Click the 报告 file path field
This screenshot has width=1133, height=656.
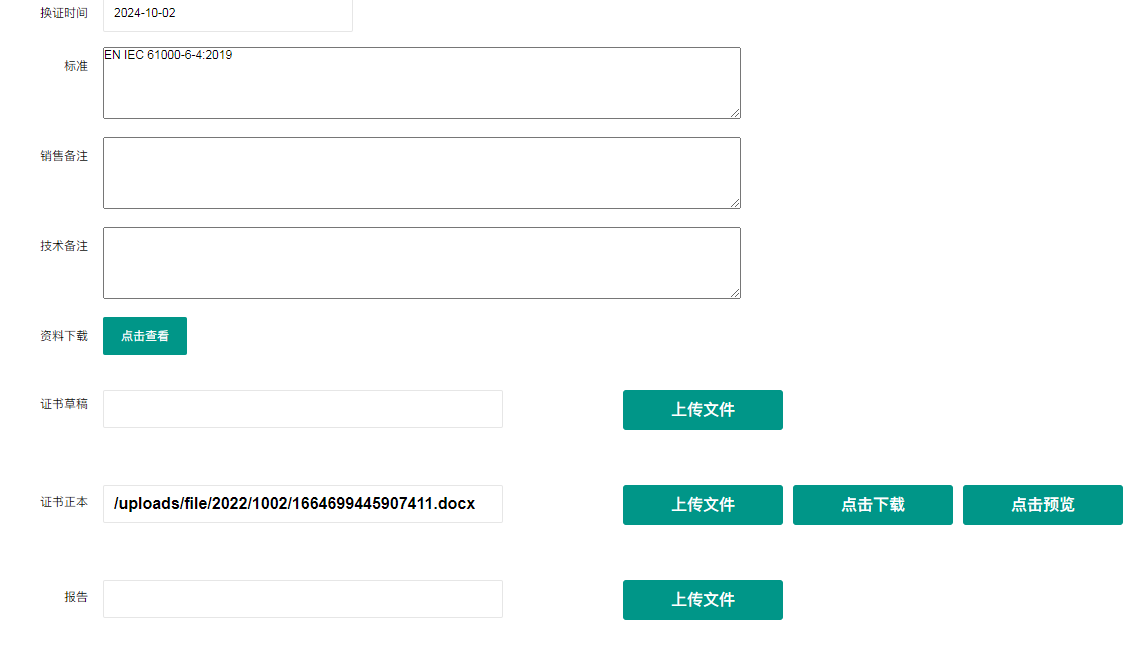pos(302,599)
